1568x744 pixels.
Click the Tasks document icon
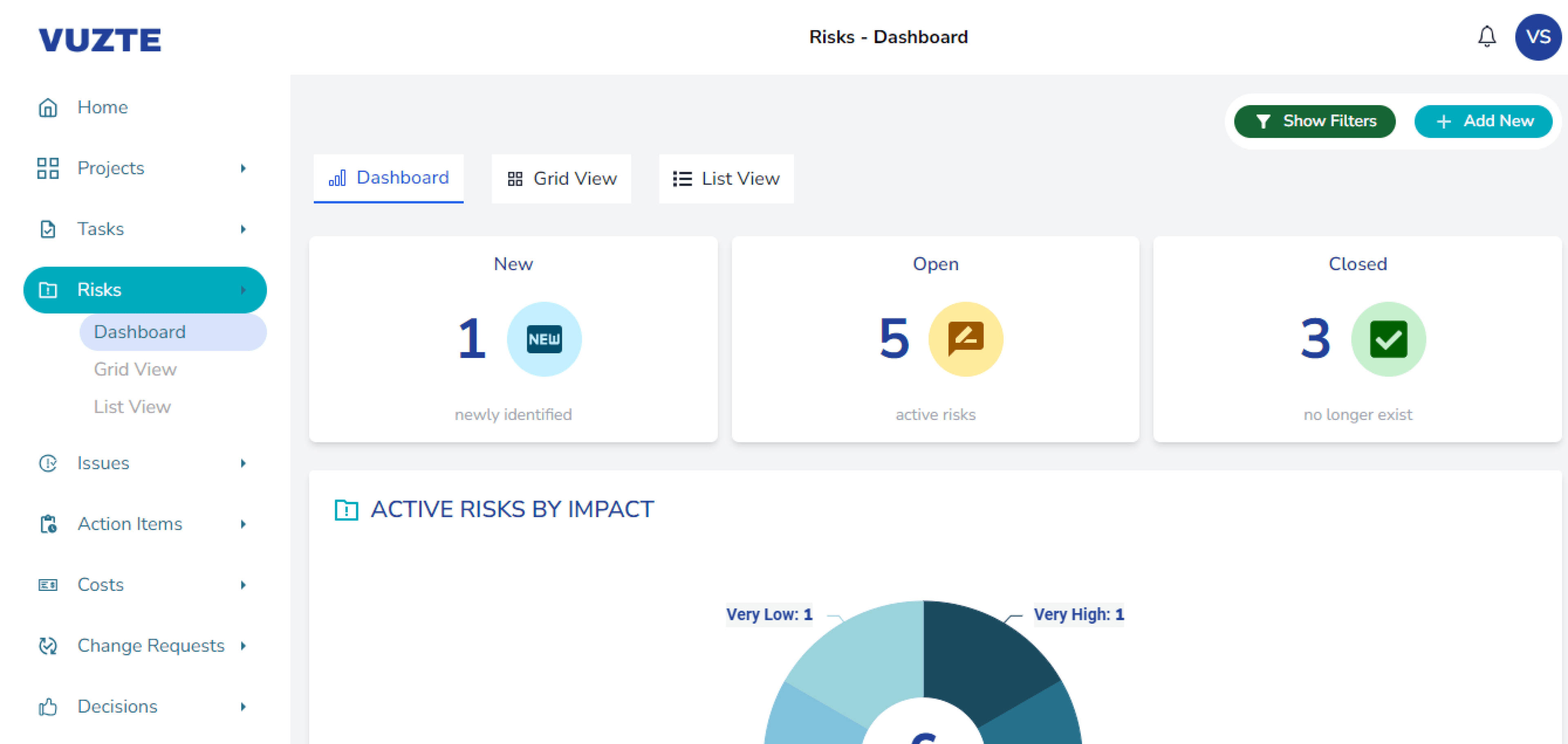pyautogui.click(x=48, y=229)
